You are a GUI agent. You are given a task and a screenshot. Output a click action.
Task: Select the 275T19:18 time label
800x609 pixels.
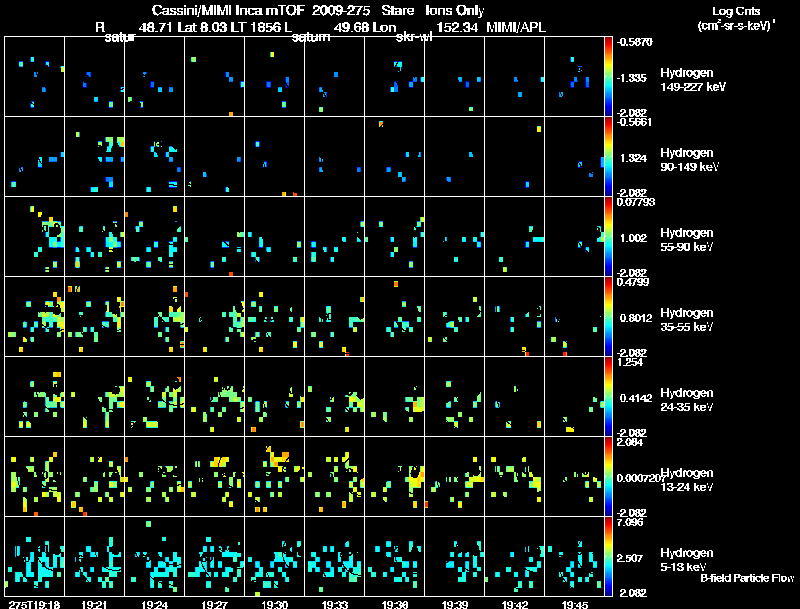35,604
